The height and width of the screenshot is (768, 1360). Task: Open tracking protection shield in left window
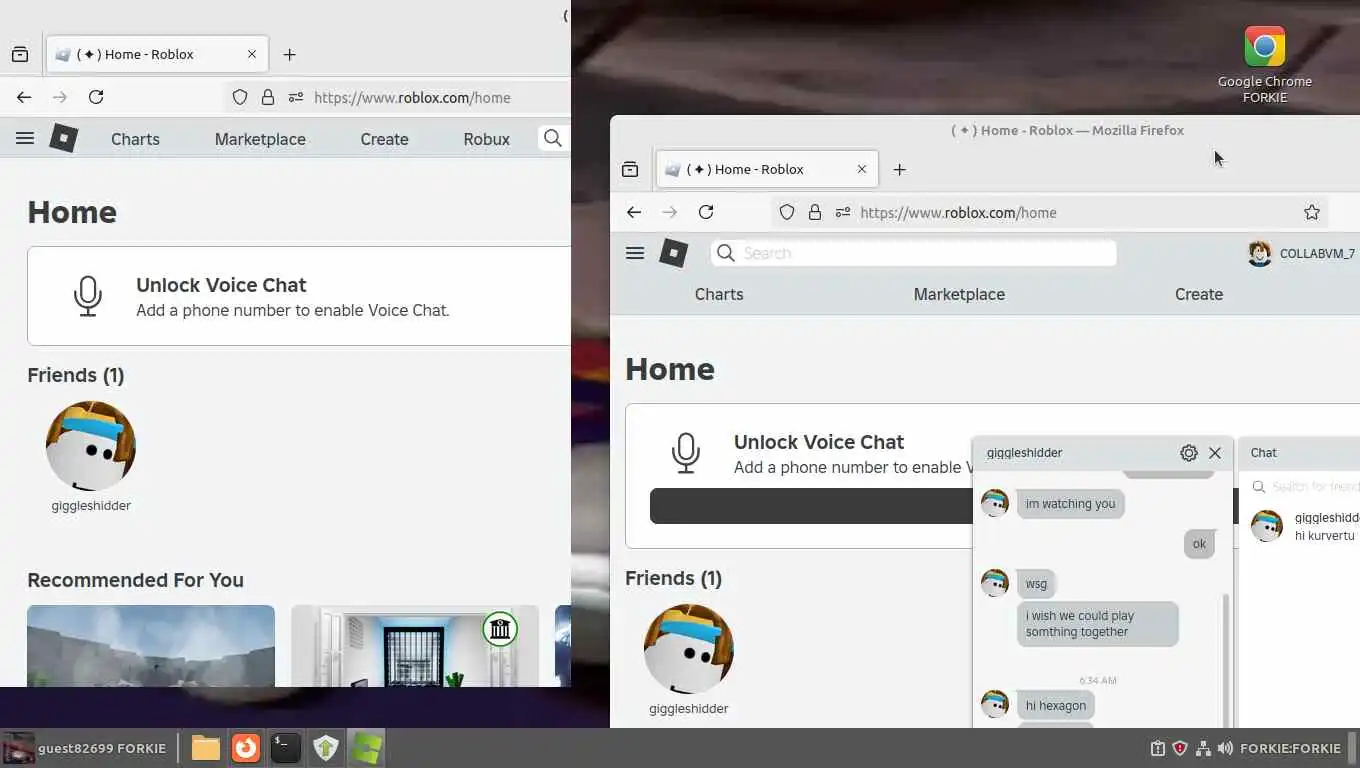point(240,97)
